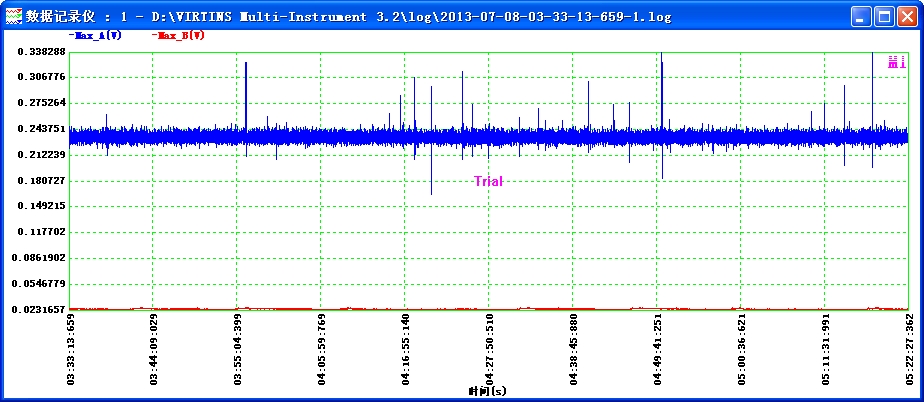Click the blue Max_A(V) legend label

click(95, 35)
